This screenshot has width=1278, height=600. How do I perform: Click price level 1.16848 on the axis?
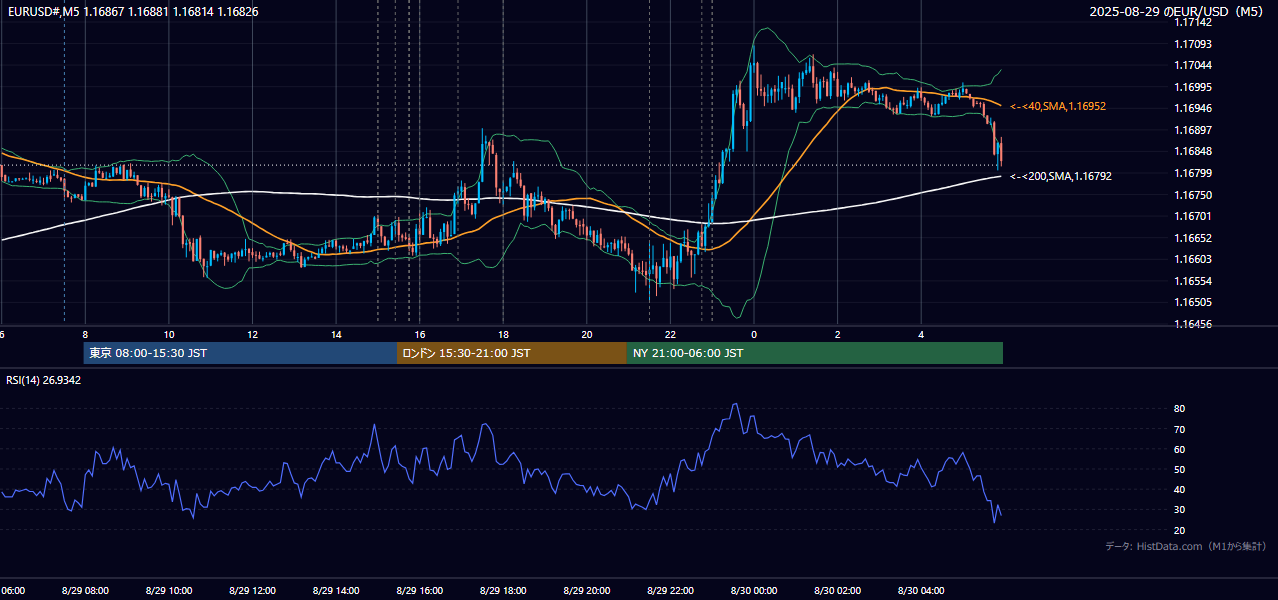[1192, 152]
